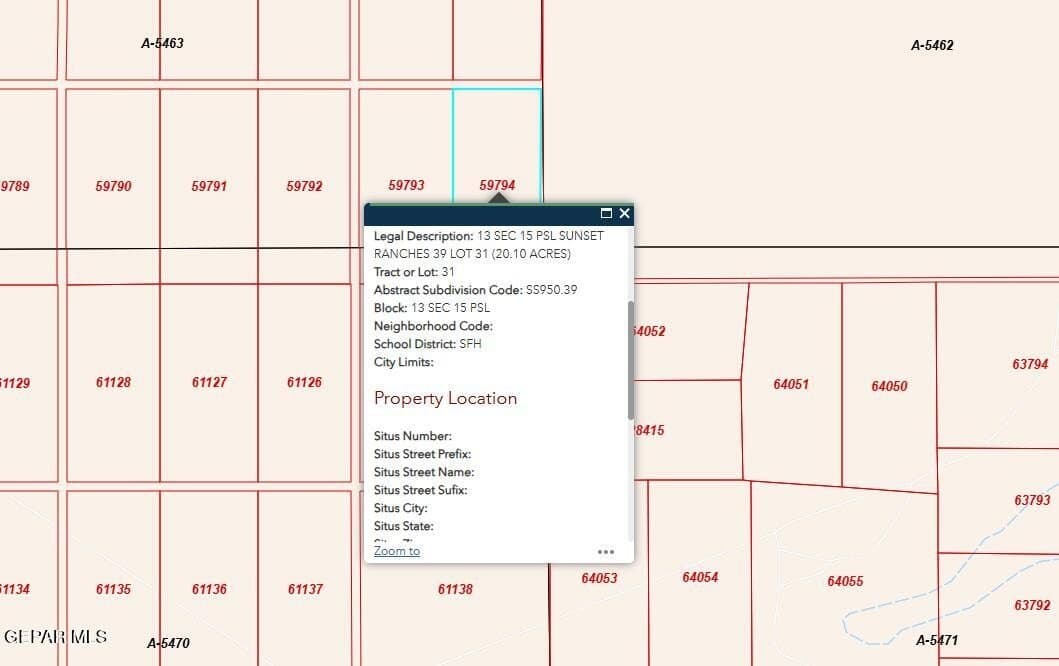Select parcel 64054 on the map
The width and height of the screenshot is (1059, 666).
[700, 578]
